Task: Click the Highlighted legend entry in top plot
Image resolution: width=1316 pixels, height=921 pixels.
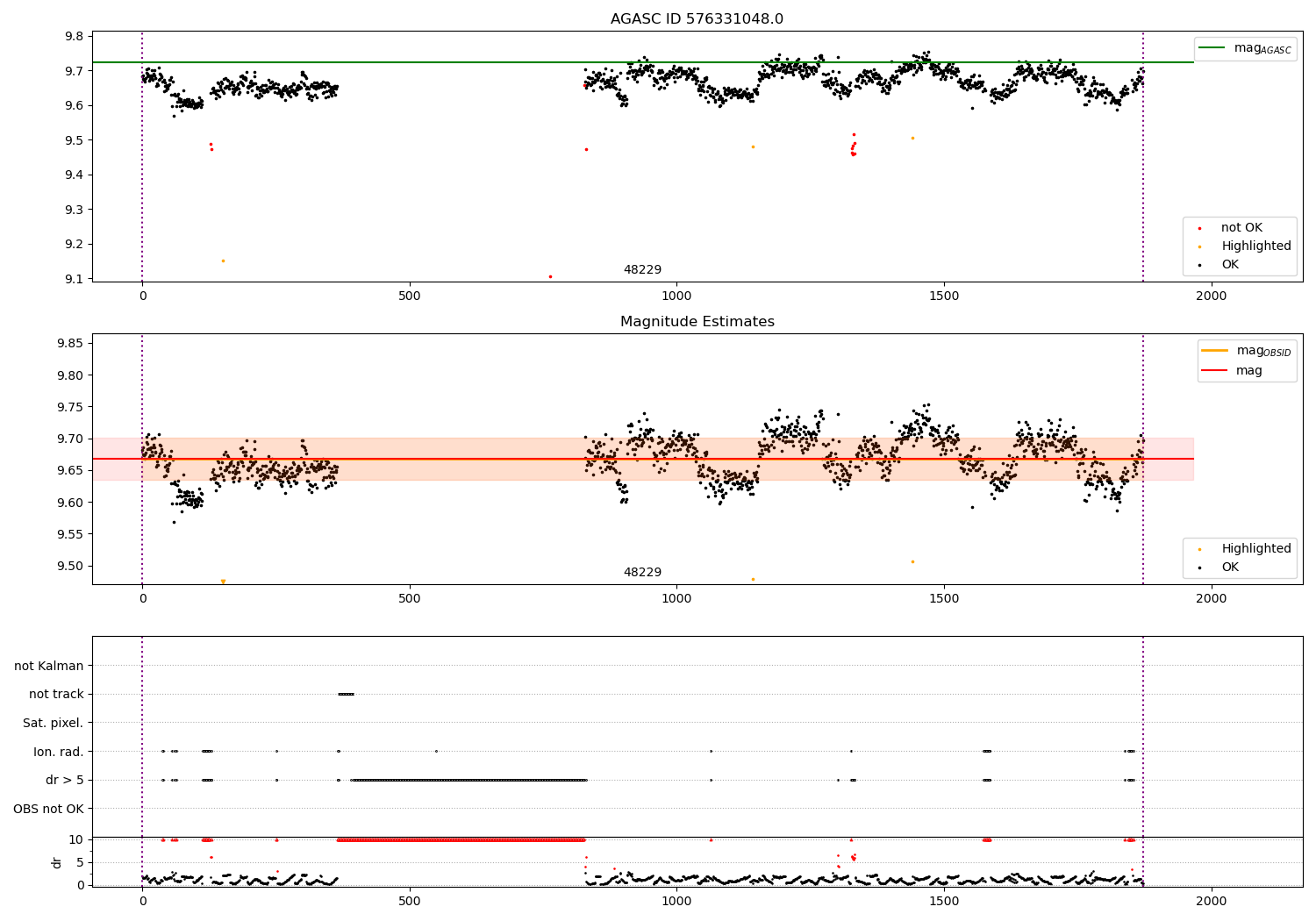Action: click(1243, 246)
